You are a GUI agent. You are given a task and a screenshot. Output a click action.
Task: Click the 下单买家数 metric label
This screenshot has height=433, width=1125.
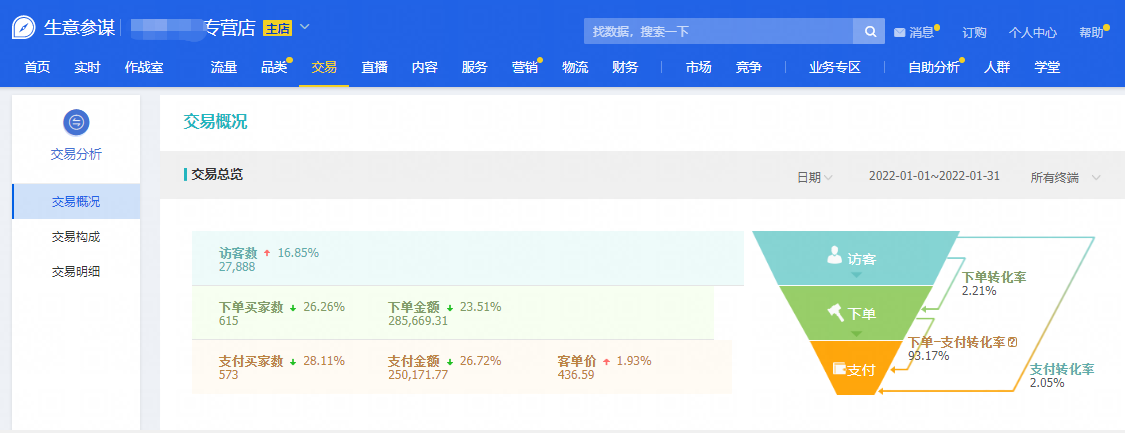251,307
